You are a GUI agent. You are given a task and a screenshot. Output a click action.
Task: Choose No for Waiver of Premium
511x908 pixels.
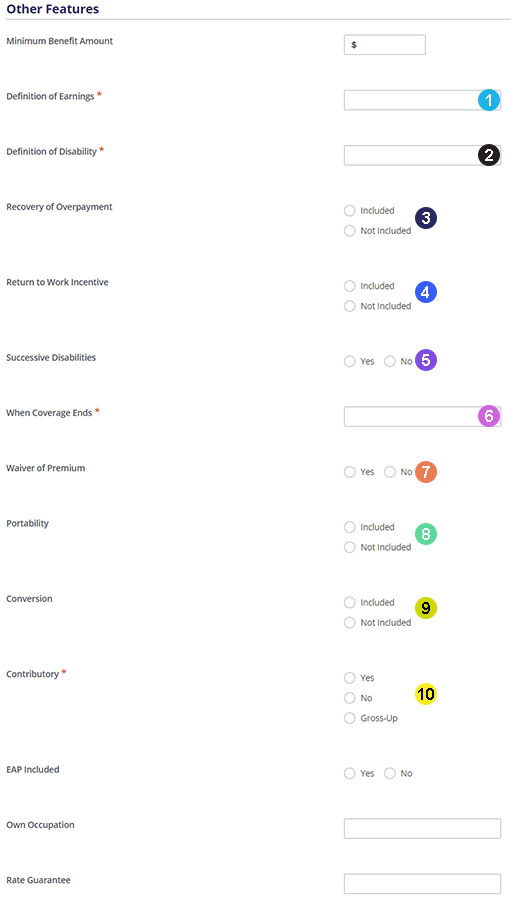[390, 472]
